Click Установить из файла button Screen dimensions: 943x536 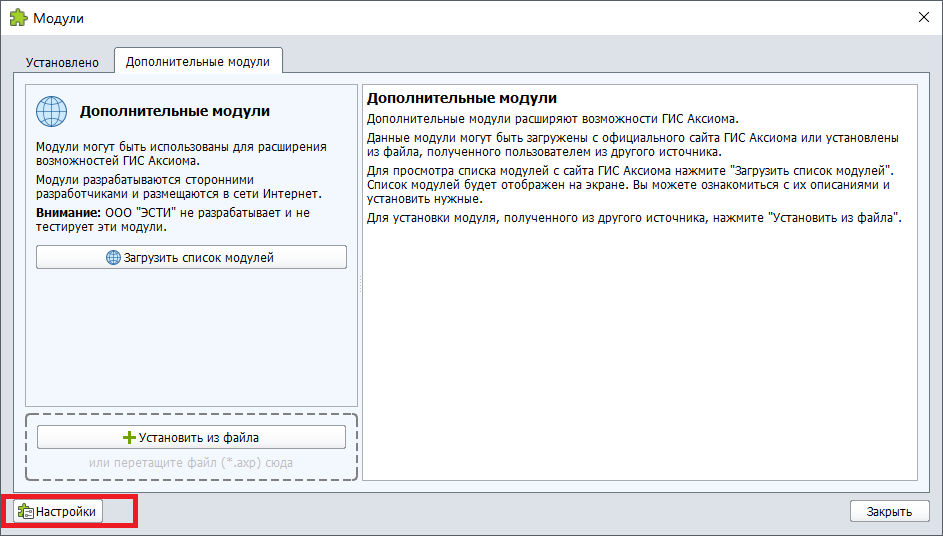tap(191, 437)
